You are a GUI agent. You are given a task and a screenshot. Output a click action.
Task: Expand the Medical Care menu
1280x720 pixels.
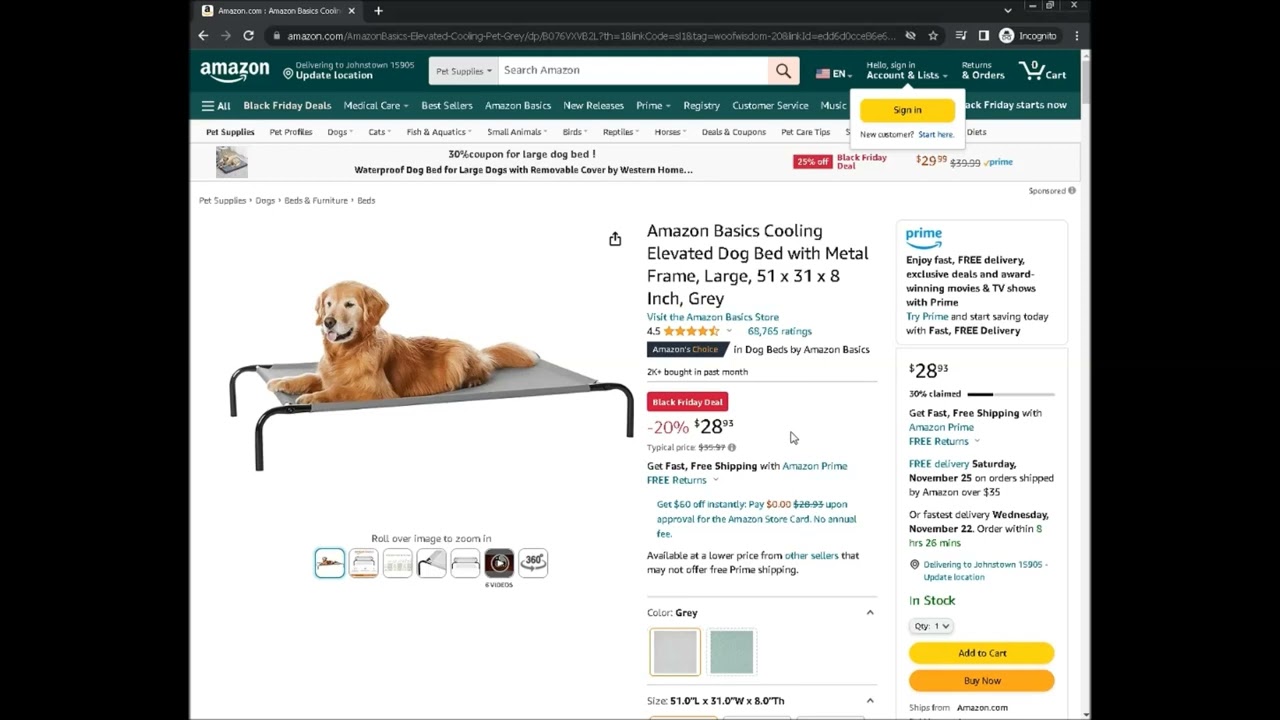(375, 106)
